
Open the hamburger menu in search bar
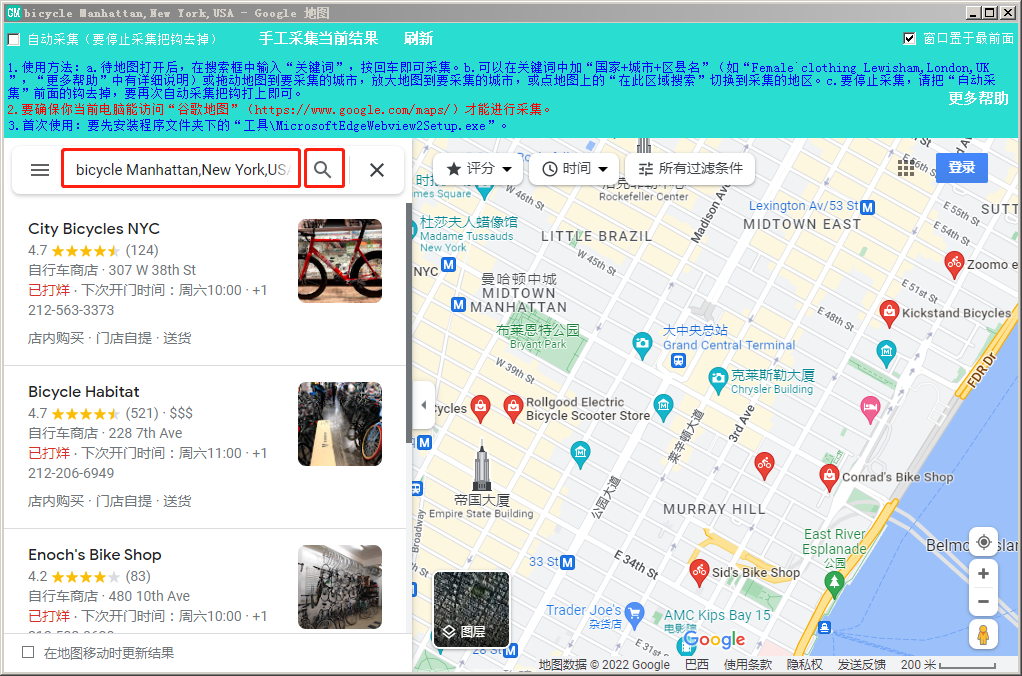(40, 170)
